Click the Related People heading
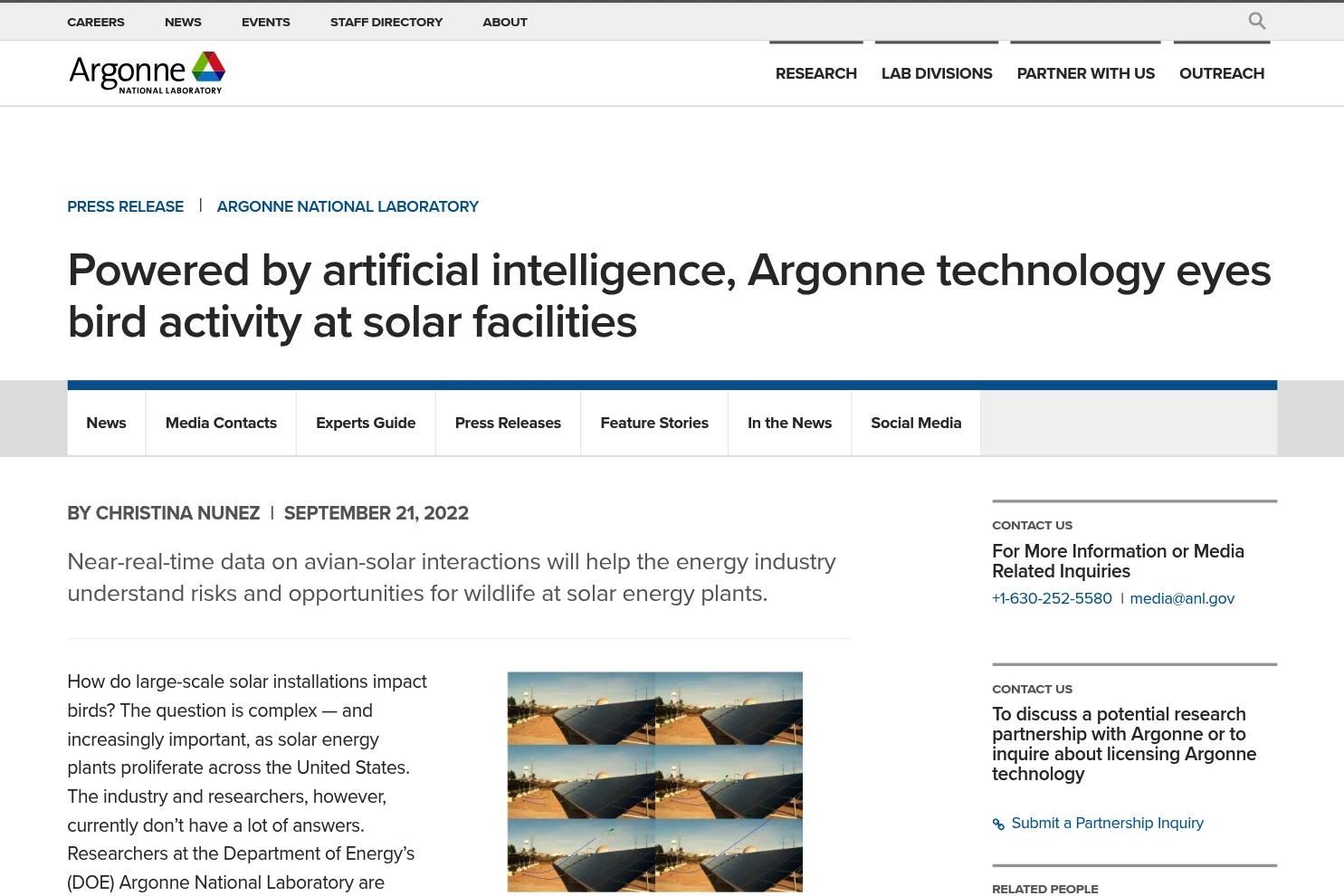This screenshot has height=896, width=1344. coord(1045,889)
